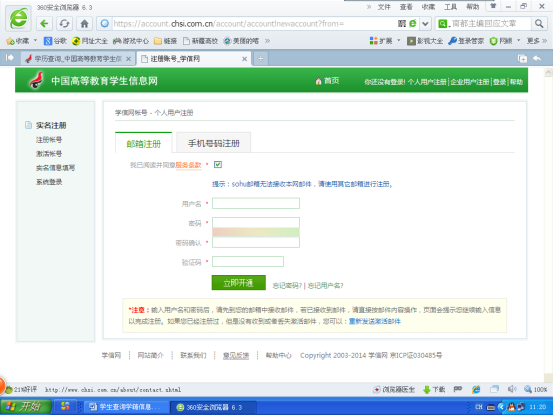This screenshot has width=553, height=415.
Task: Click in the 密码确认 input field
Action: point(256,242)
